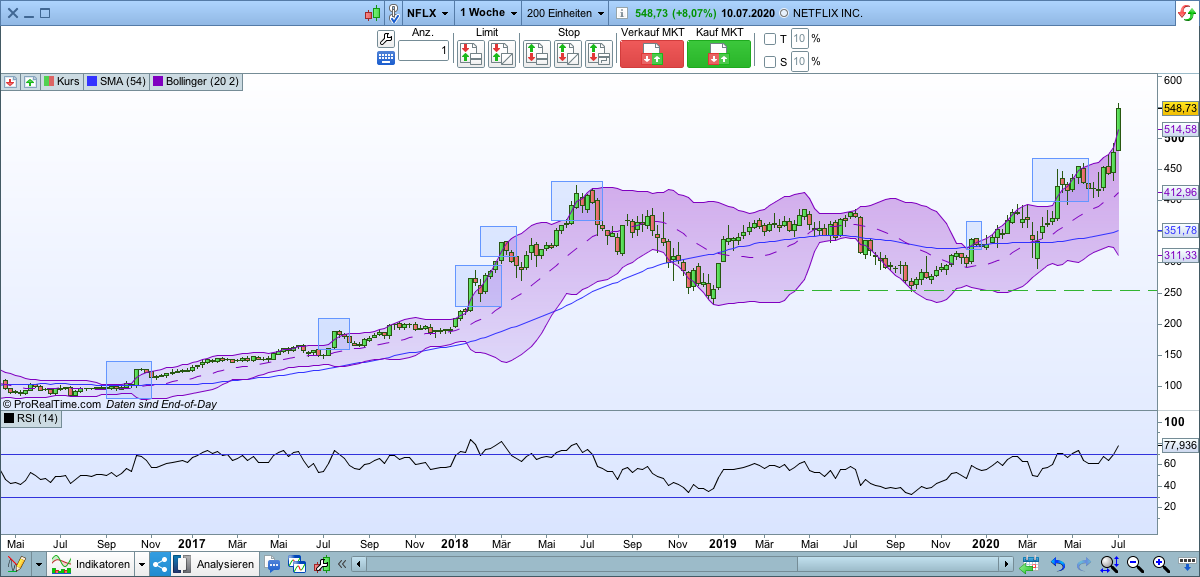The height and width of the screenshot is (577, 1200).
Task: Click the redo arrow icon
Action: [x=1083, y=563]
